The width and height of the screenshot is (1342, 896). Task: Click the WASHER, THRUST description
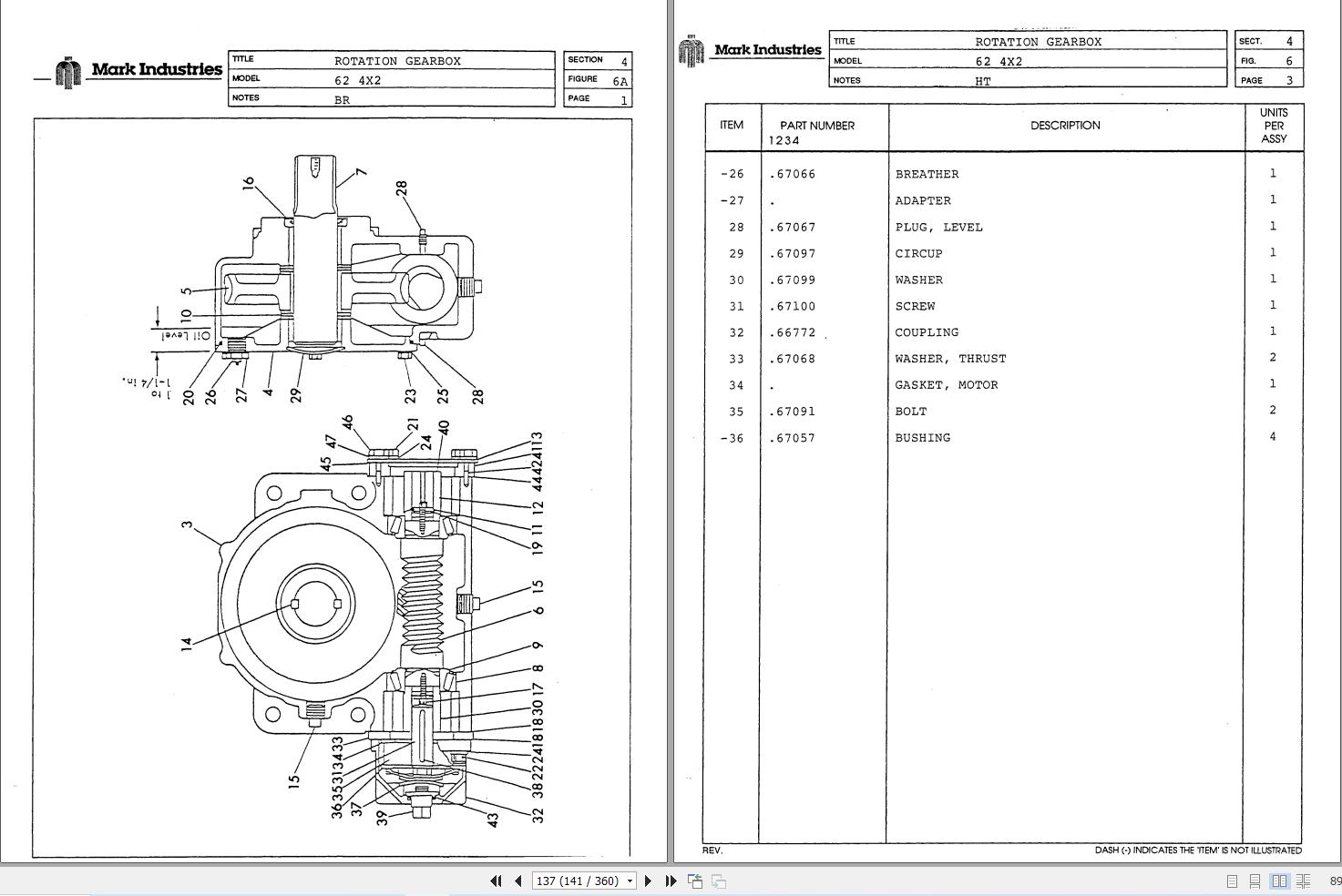point(950,359)
